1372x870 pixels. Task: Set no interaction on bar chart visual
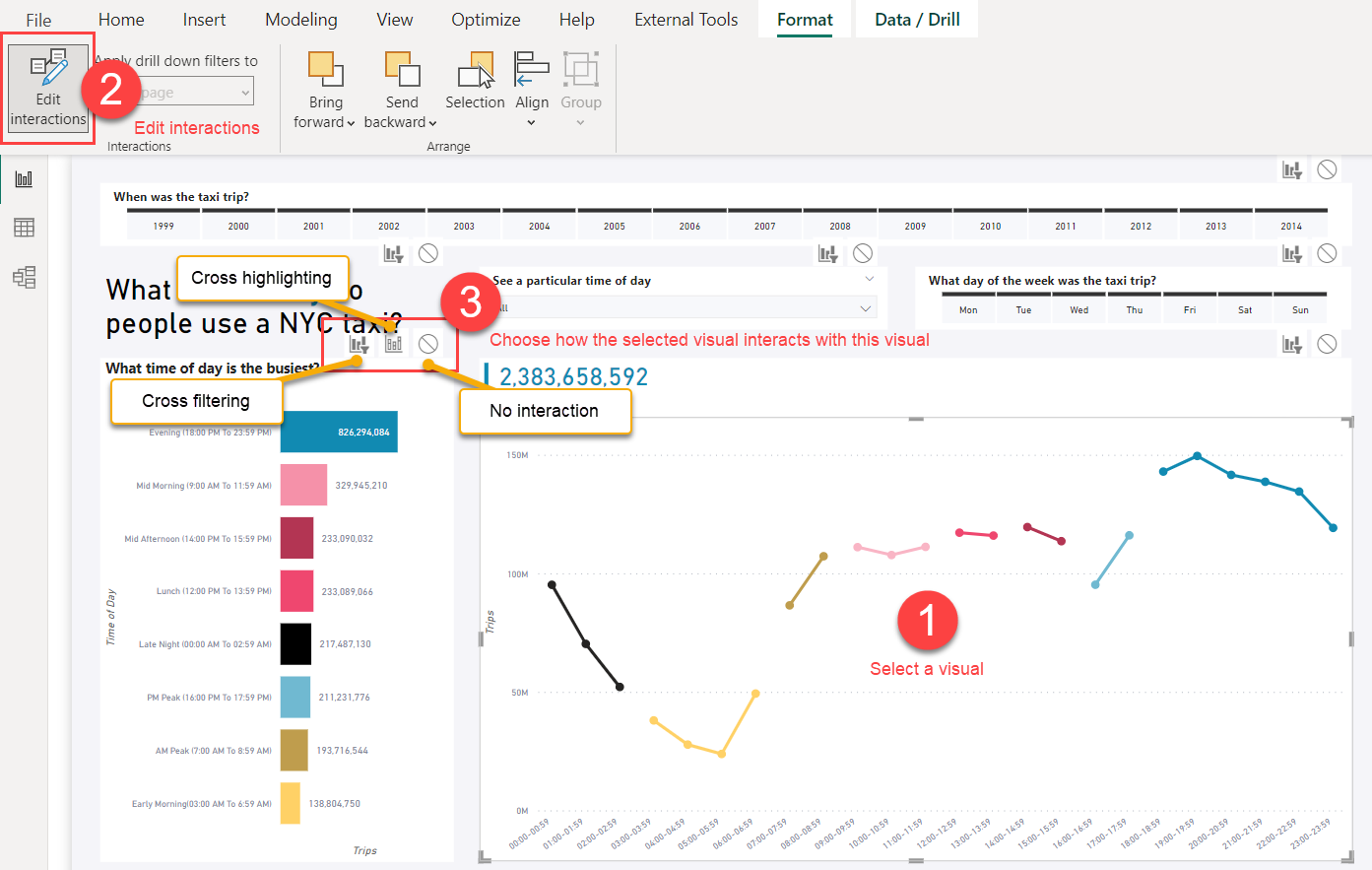428,344
